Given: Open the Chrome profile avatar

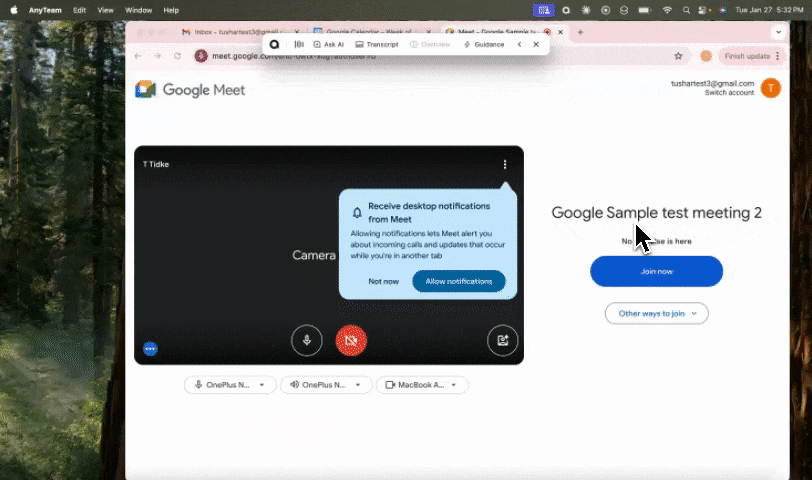Looking at the screenshot, I should coord(706,56).
